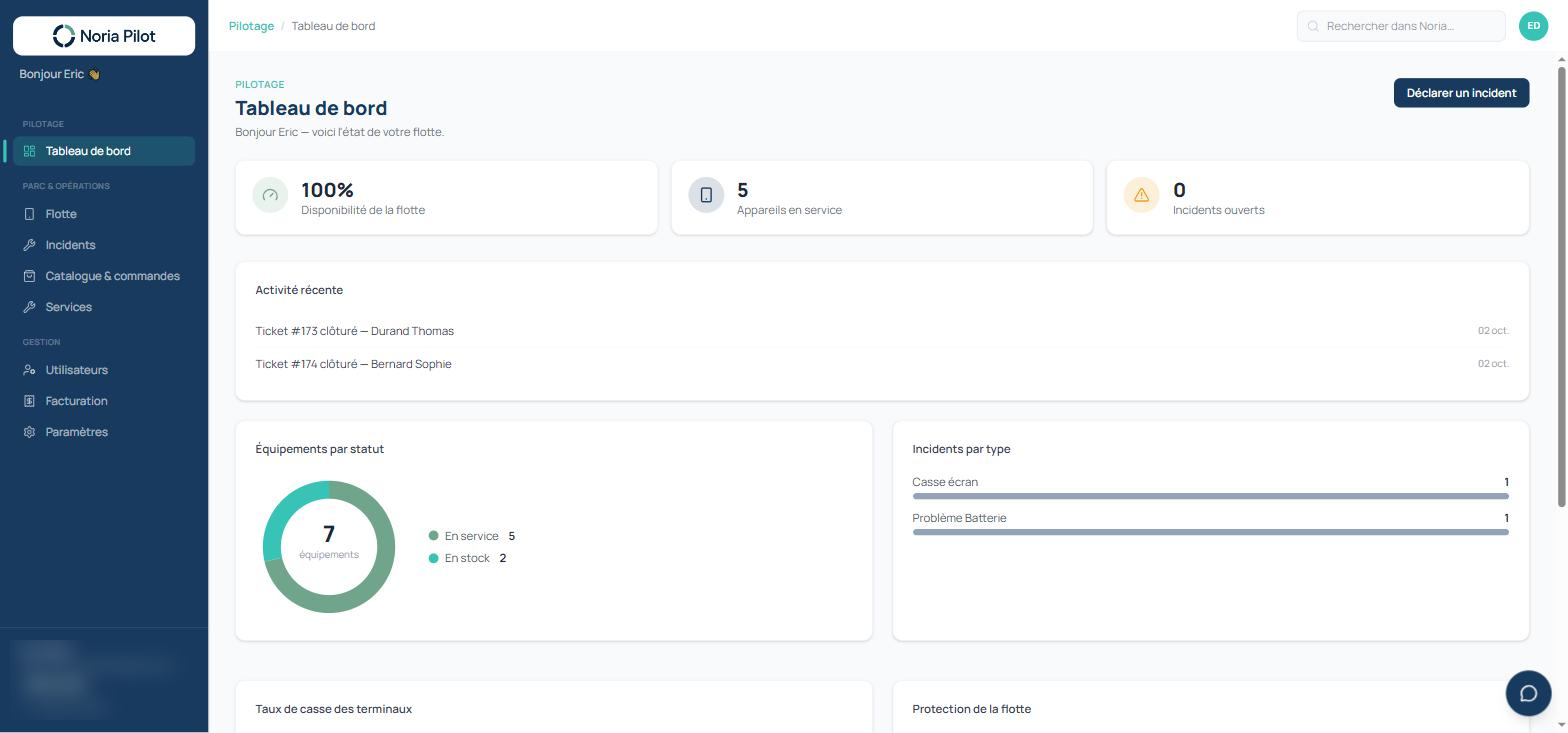Click the Pilotage breadcrumb link
This screenshot has width=1568, height=733.
(251, 26)
